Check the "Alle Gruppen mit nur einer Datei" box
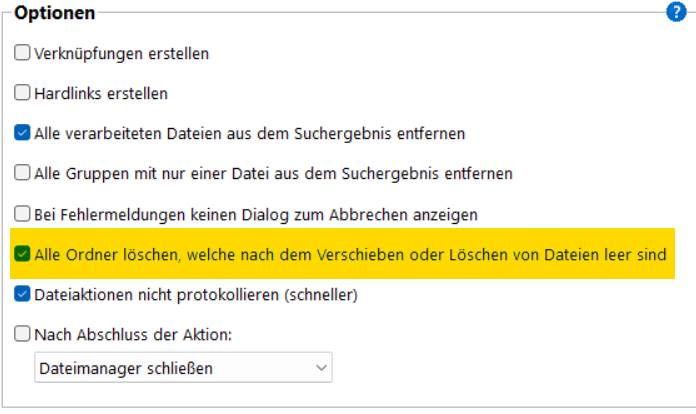 click(x=22, y=173)
